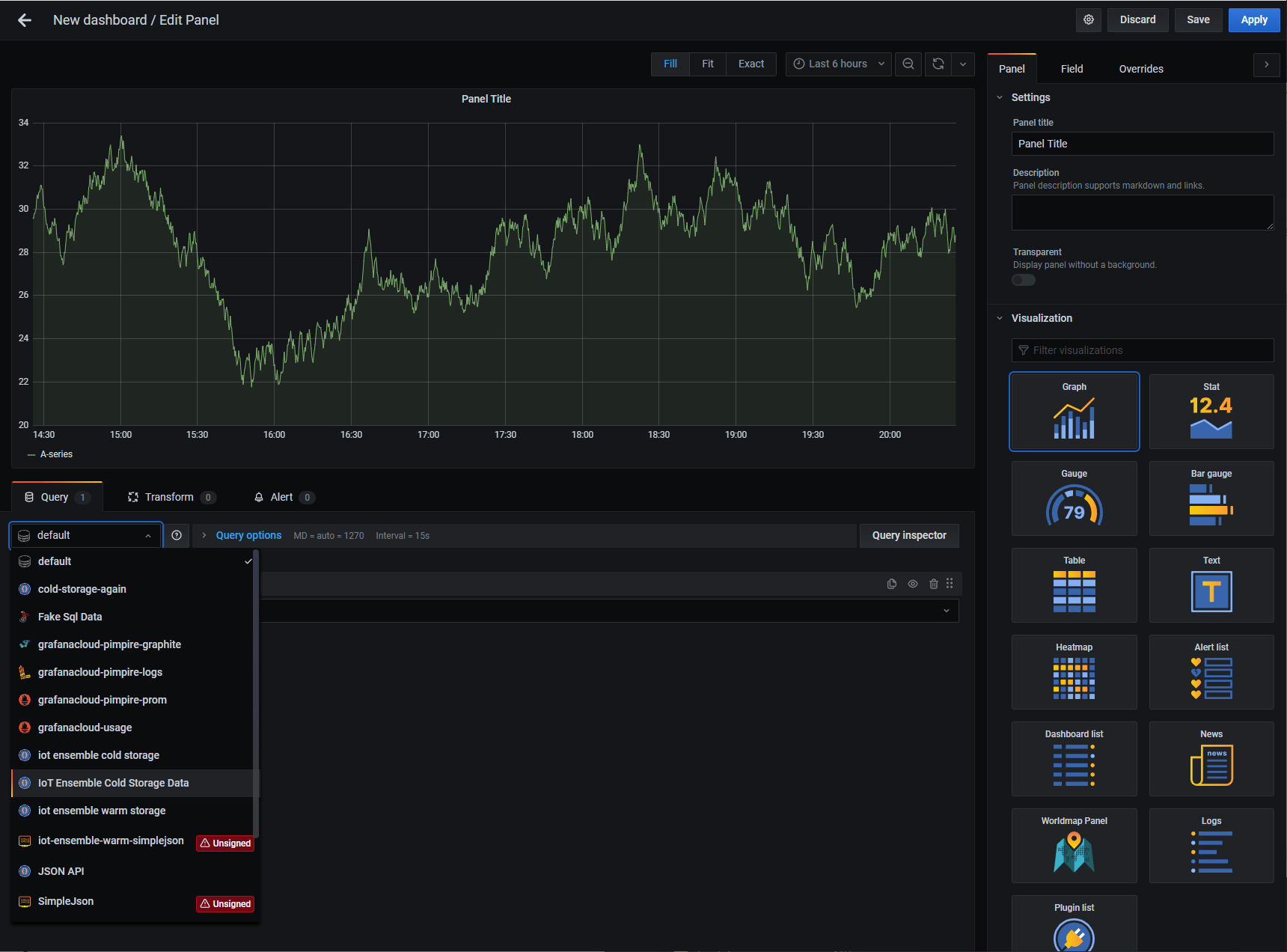Click the query drag handle icon
Screen dimensions: 1287x952
tap(950, 584)
